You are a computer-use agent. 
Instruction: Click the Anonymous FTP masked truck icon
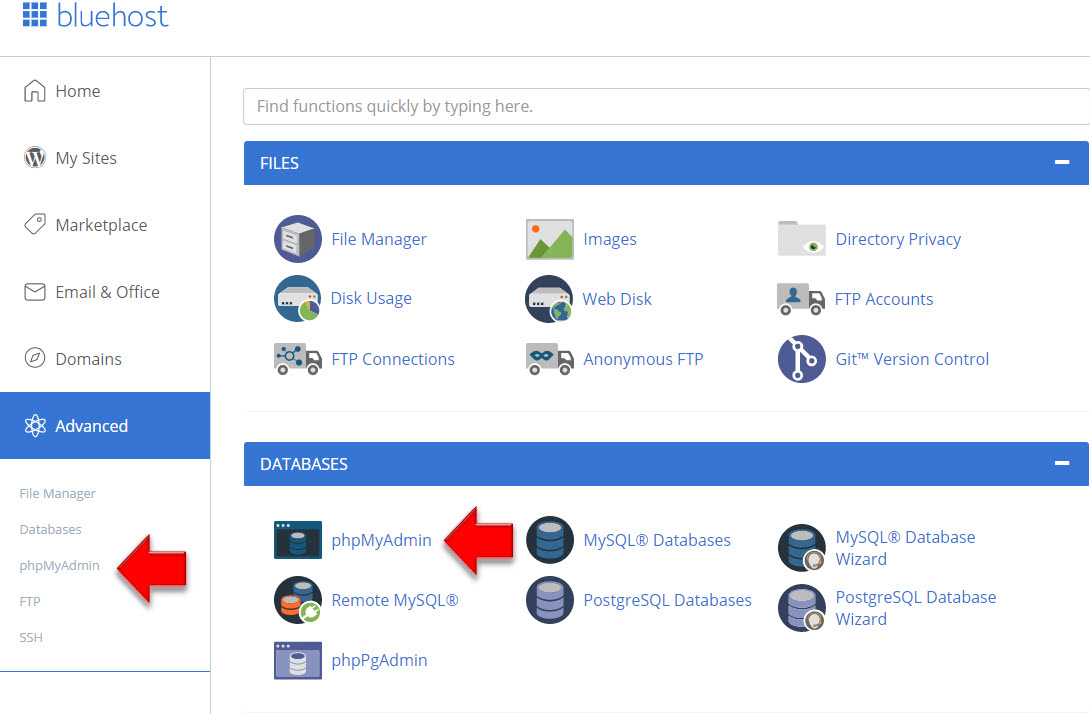550,359
